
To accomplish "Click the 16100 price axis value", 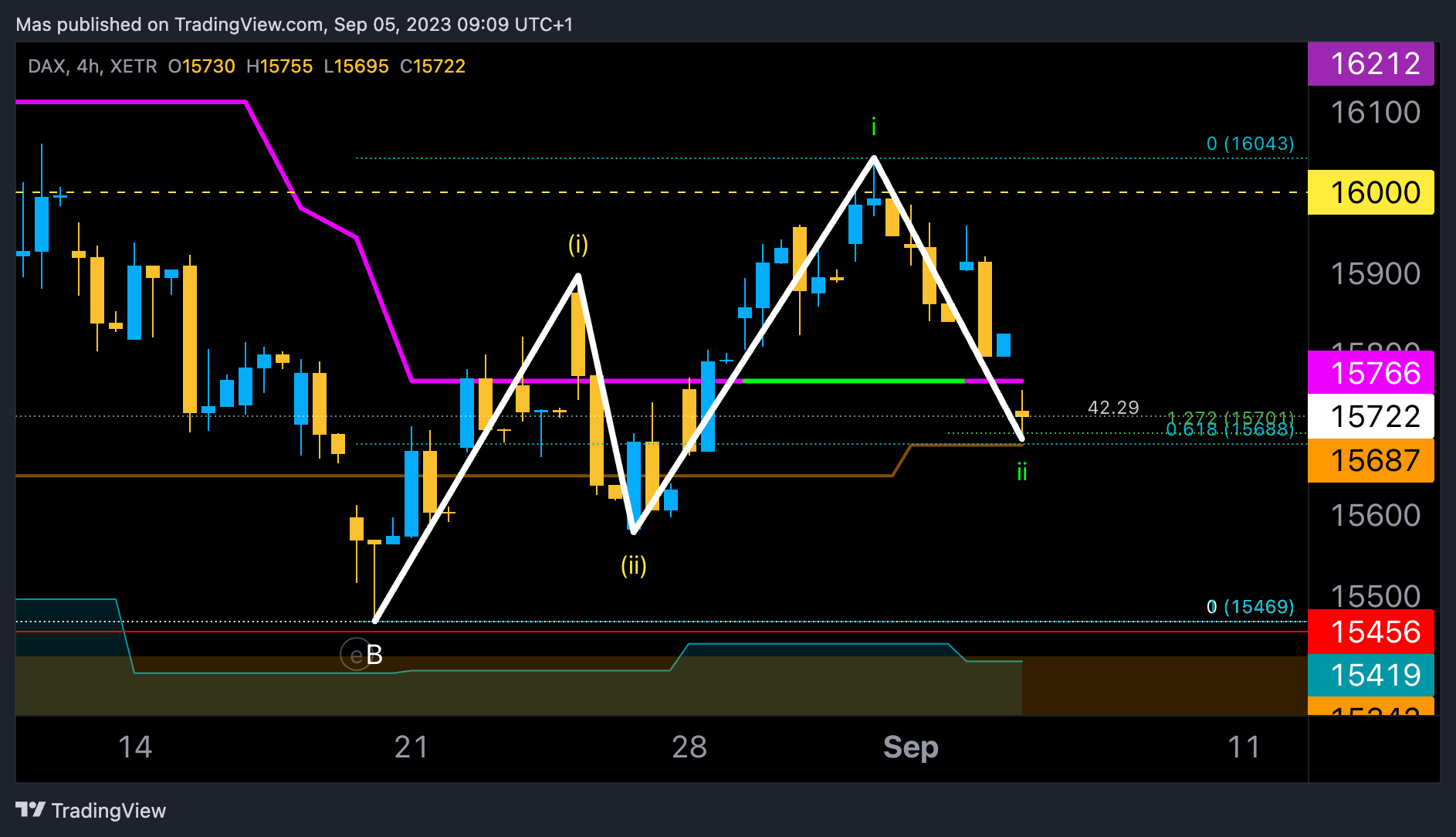I will coord(1375,113).
